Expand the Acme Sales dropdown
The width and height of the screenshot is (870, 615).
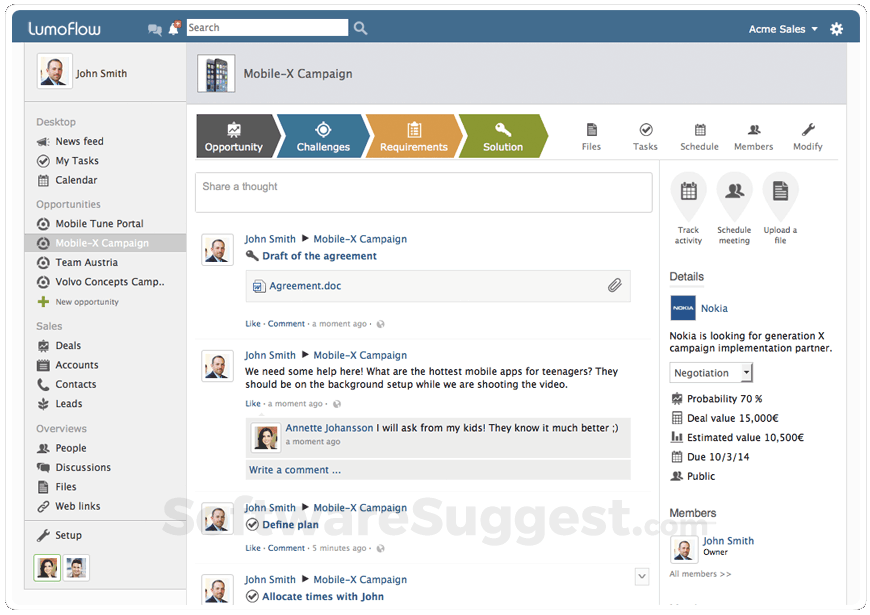(x=783, y=29)
